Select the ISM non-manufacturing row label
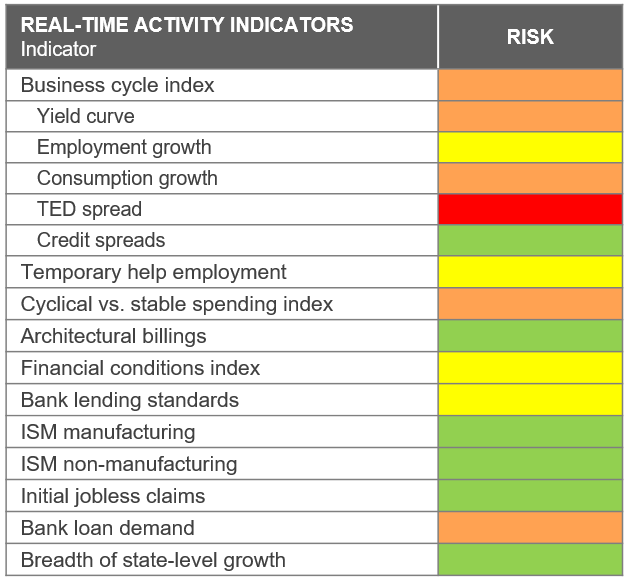 (x=129, y=464)
